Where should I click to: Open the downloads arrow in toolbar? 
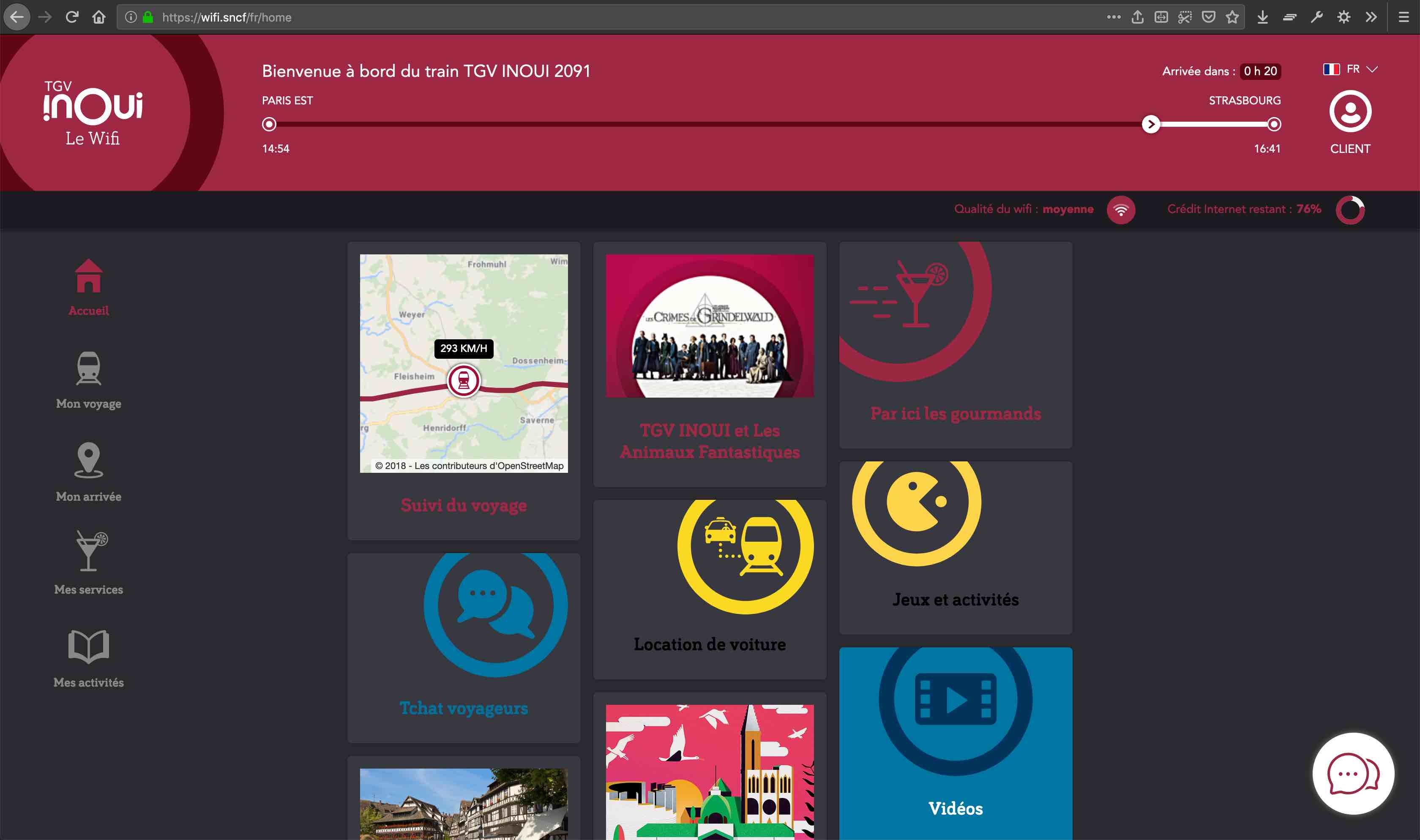click(1262, 17)
